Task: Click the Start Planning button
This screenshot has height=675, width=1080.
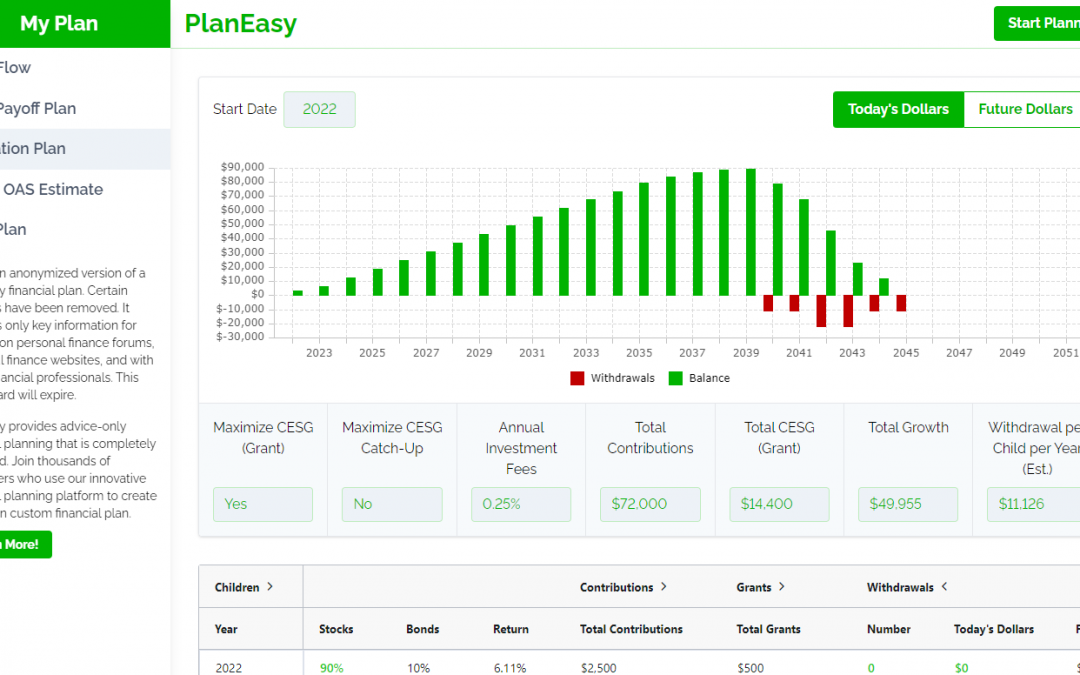Action: 1037,23
